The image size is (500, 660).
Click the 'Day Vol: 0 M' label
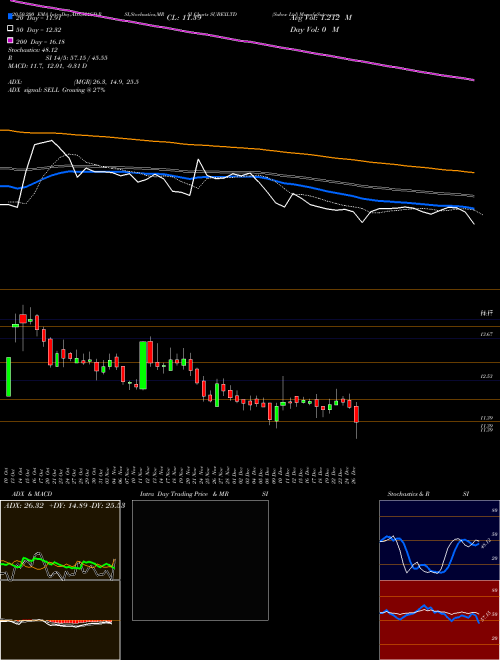pos(314,29)
